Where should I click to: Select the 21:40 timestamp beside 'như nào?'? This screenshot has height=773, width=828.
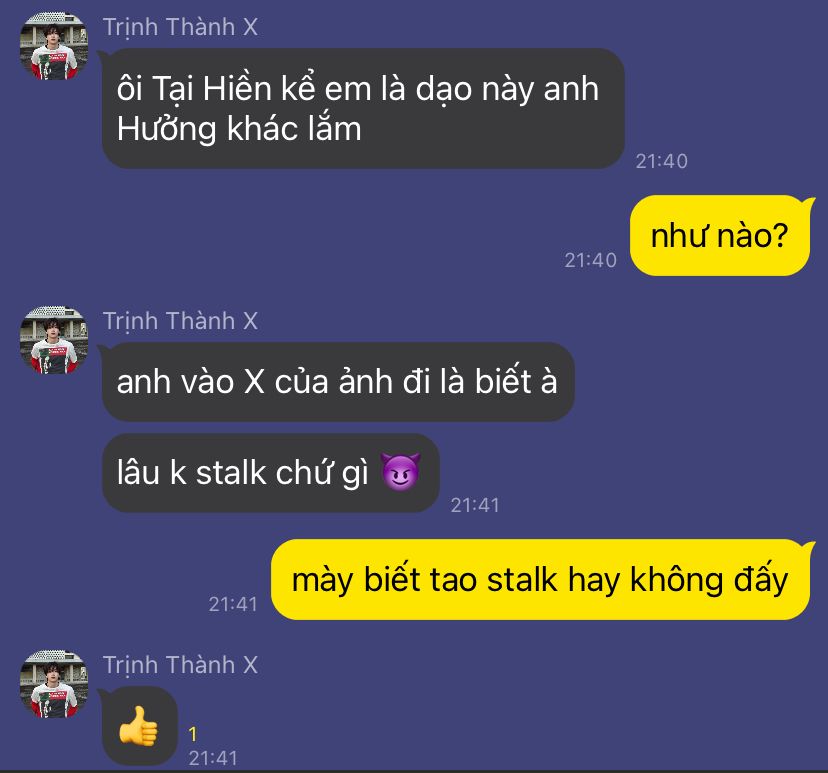(590, 260)
